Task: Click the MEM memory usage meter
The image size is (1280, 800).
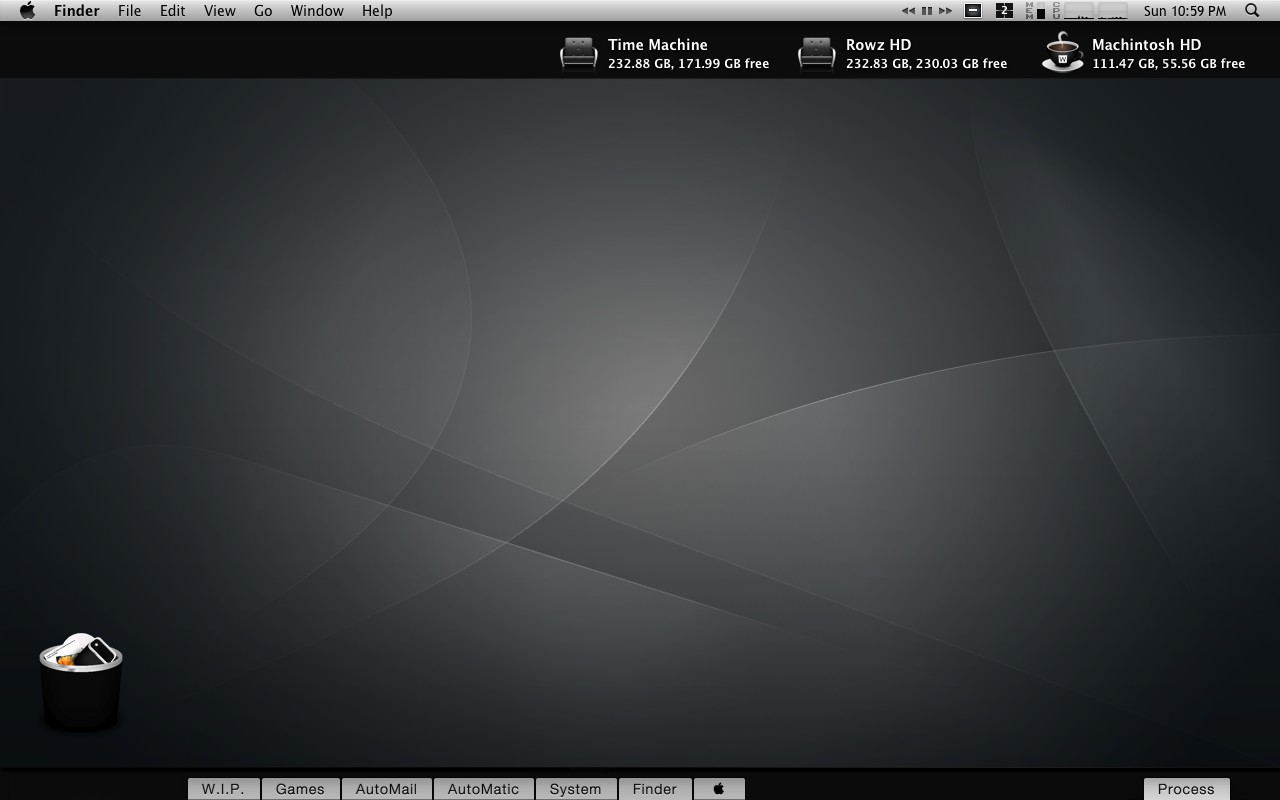Action: click(x=1035, y=11)
